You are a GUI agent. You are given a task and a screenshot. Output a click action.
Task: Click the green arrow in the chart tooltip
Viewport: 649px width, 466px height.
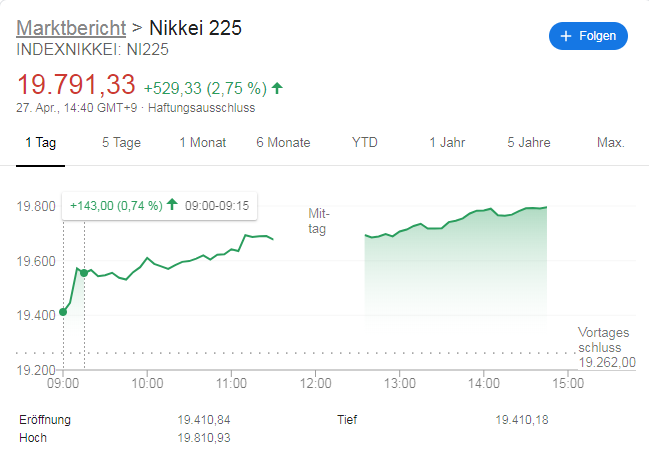tap(172, 205)
